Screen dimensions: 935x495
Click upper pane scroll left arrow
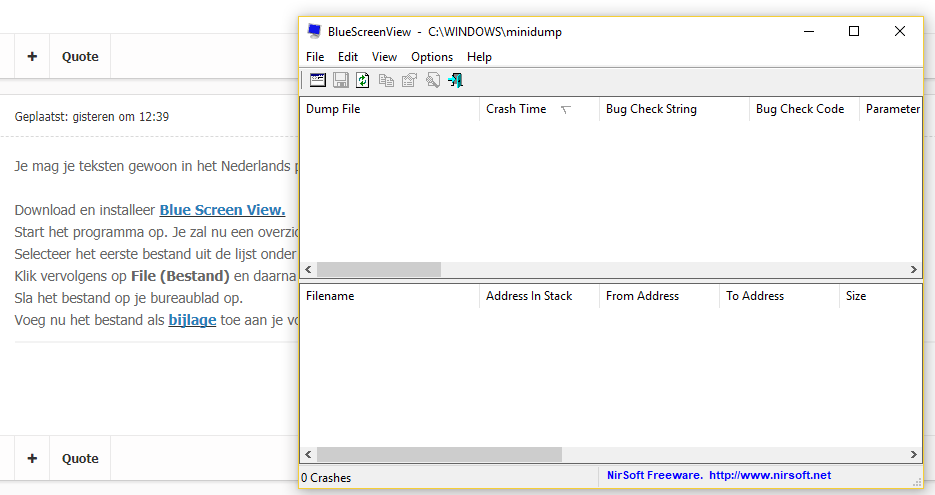pyautogui.click(x=308, y=270)
